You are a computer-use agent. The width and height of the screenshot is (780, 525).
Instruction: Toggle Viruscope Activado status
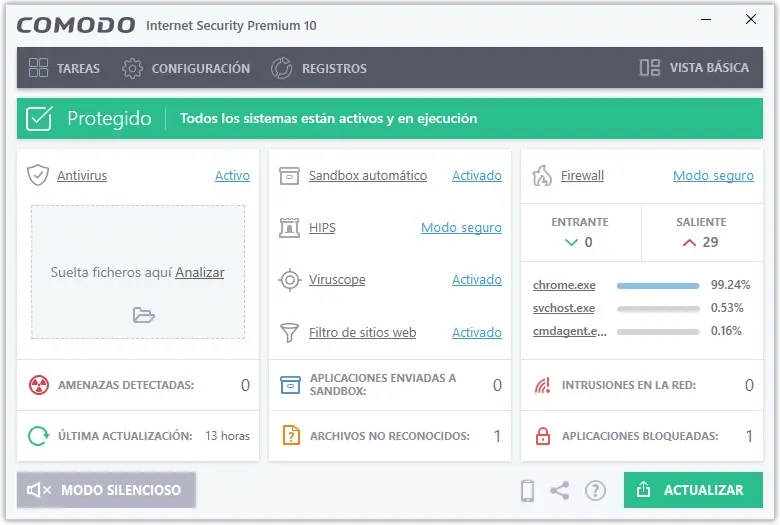pos(477,280)
